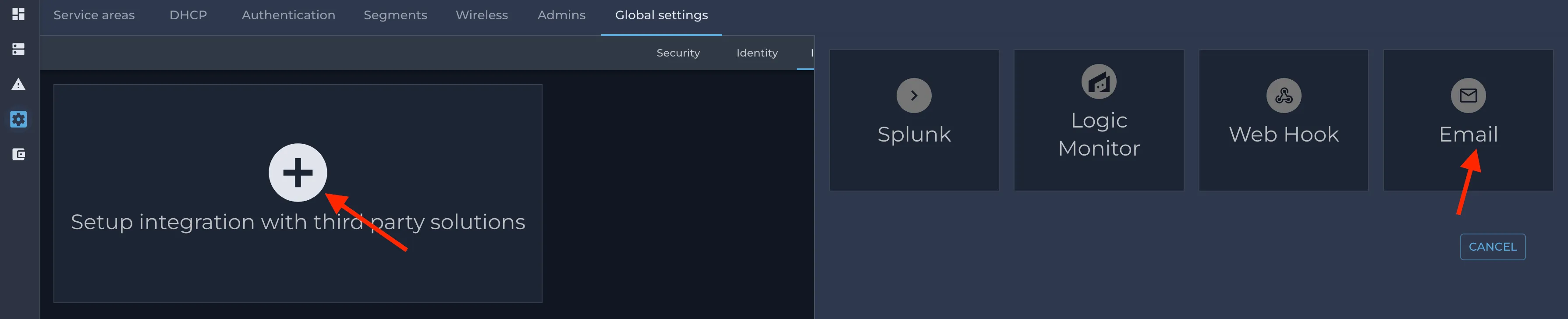The image size is (1568, 319).
Task: Switch to the DHCP tab
Action: [x=188, y=15]
